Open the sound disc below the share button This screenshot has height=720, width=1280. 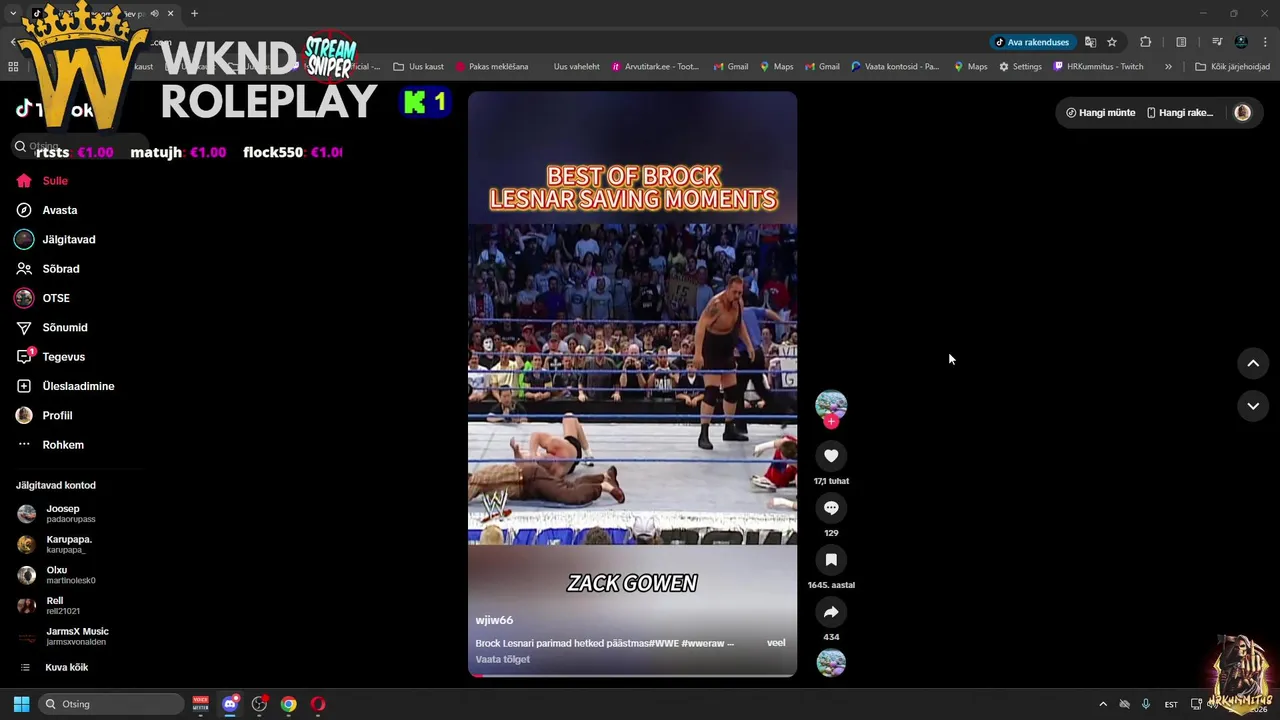coord(831,662)
